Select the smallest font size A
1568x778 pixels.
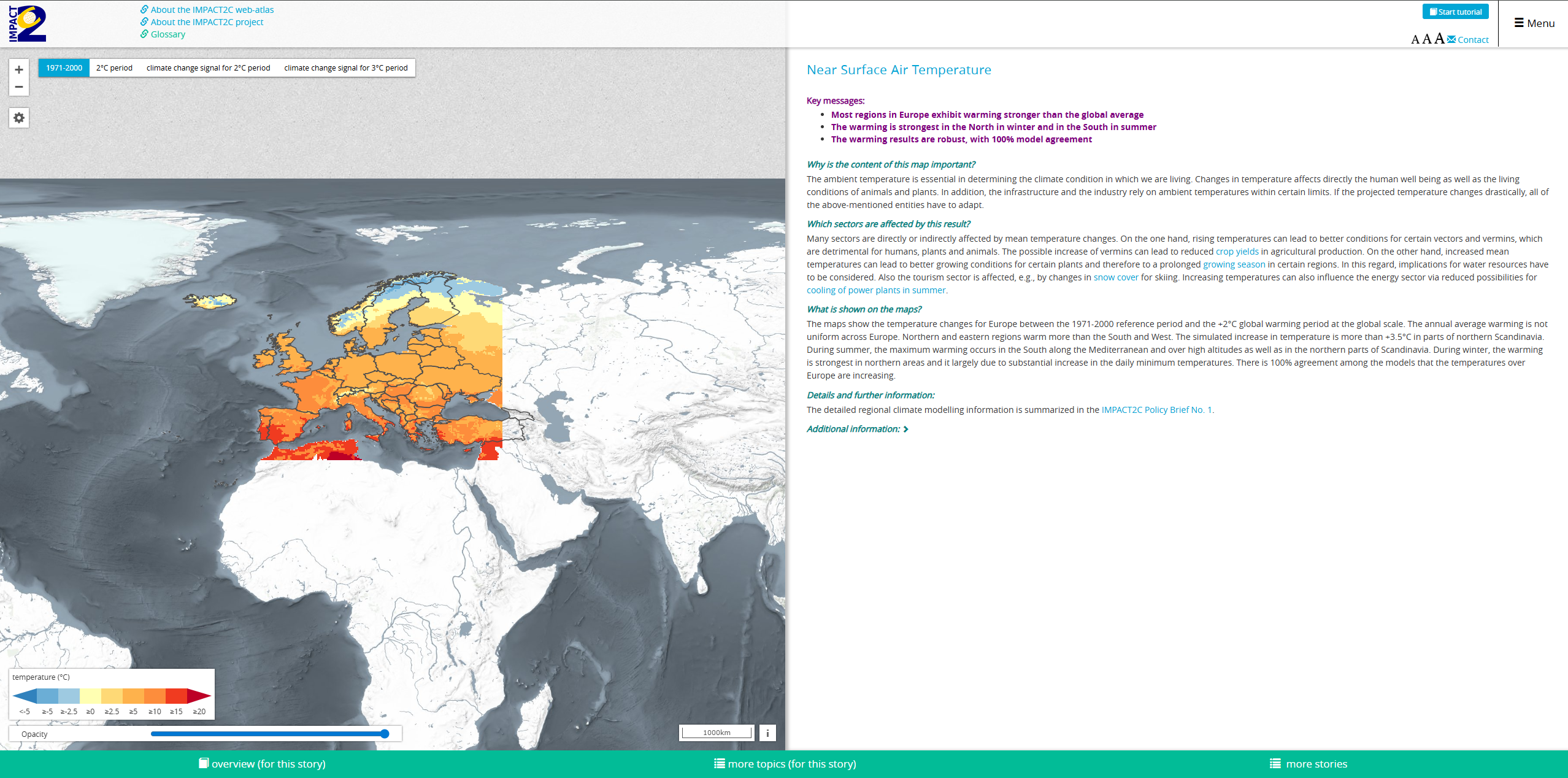click(x=1415, y=40)
